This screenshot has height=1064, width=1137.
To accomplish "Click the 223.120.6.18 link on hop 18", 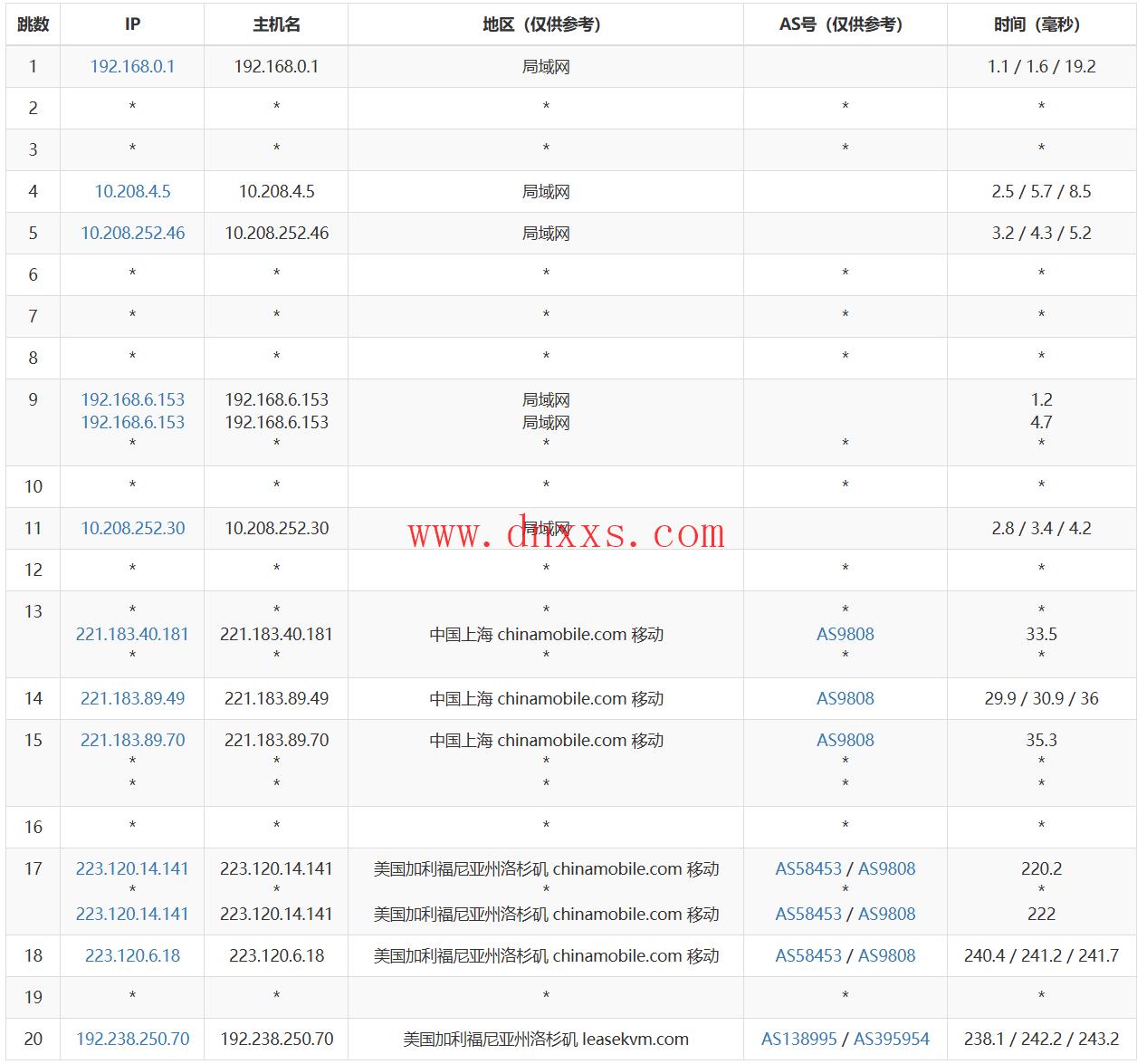I will point(132,956).
